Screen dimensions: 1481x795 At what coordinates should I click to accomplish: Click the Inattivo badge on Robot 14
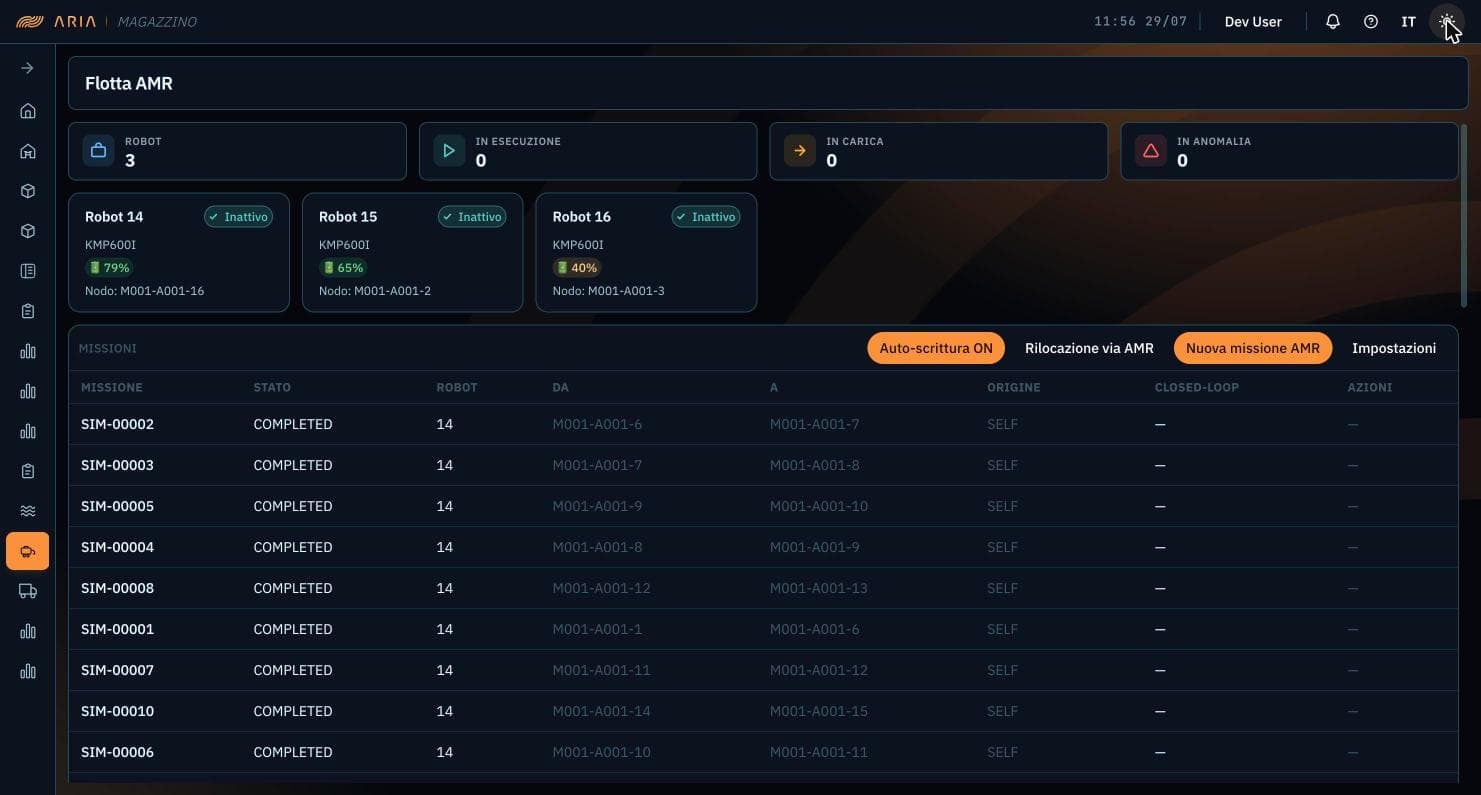pyautogui.click(x=239, y=217)
